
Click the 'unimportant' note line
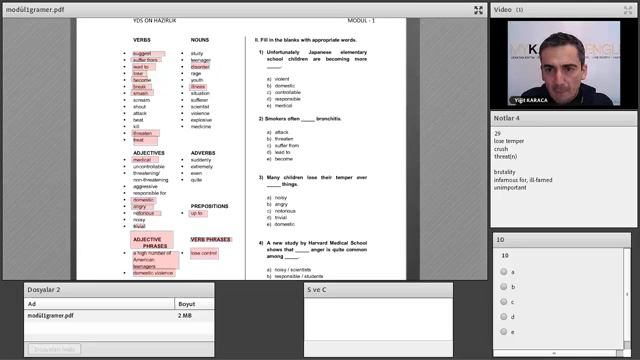510,188
